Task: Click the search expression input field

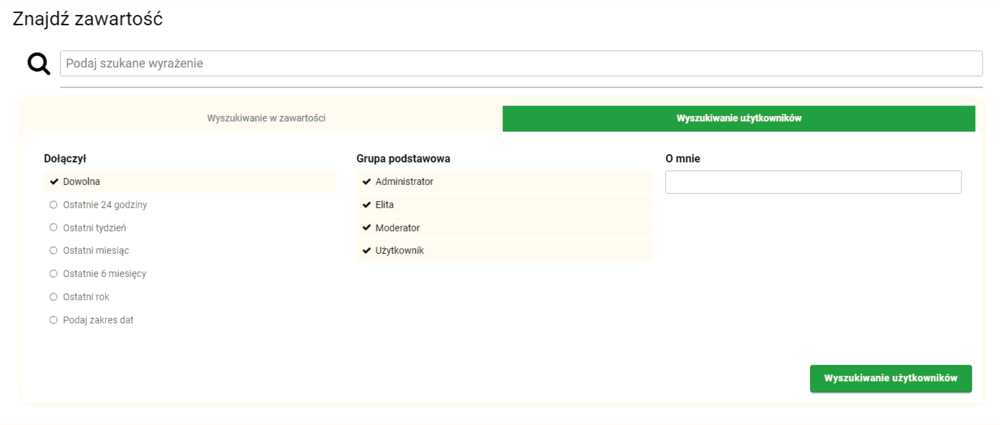Action: point(520,63)
